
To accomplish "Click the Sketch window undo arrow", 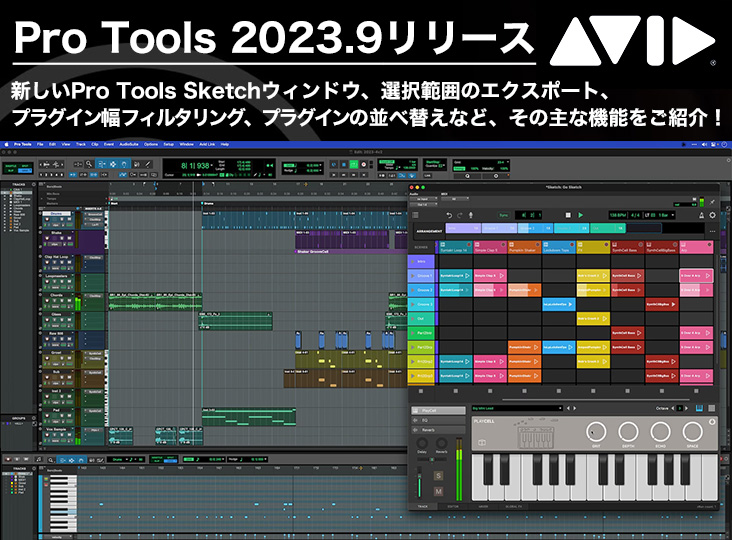I will (x=449, y=215).
